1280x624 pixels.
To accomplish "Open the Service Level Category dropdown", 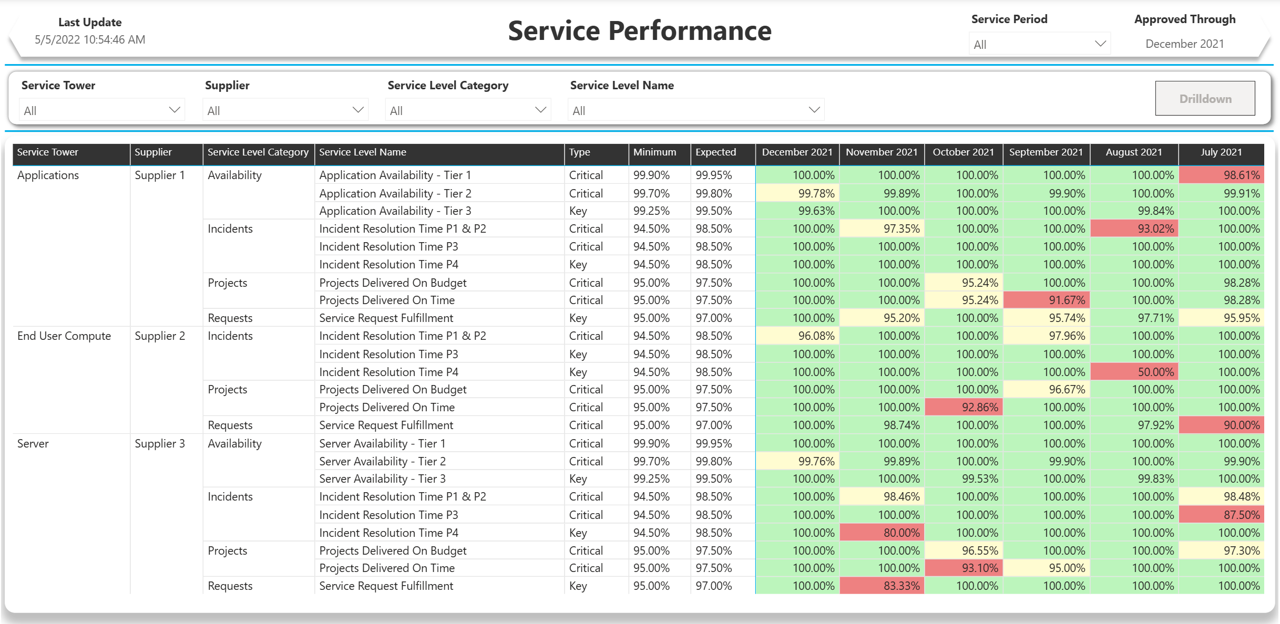I will click(466, 110).
